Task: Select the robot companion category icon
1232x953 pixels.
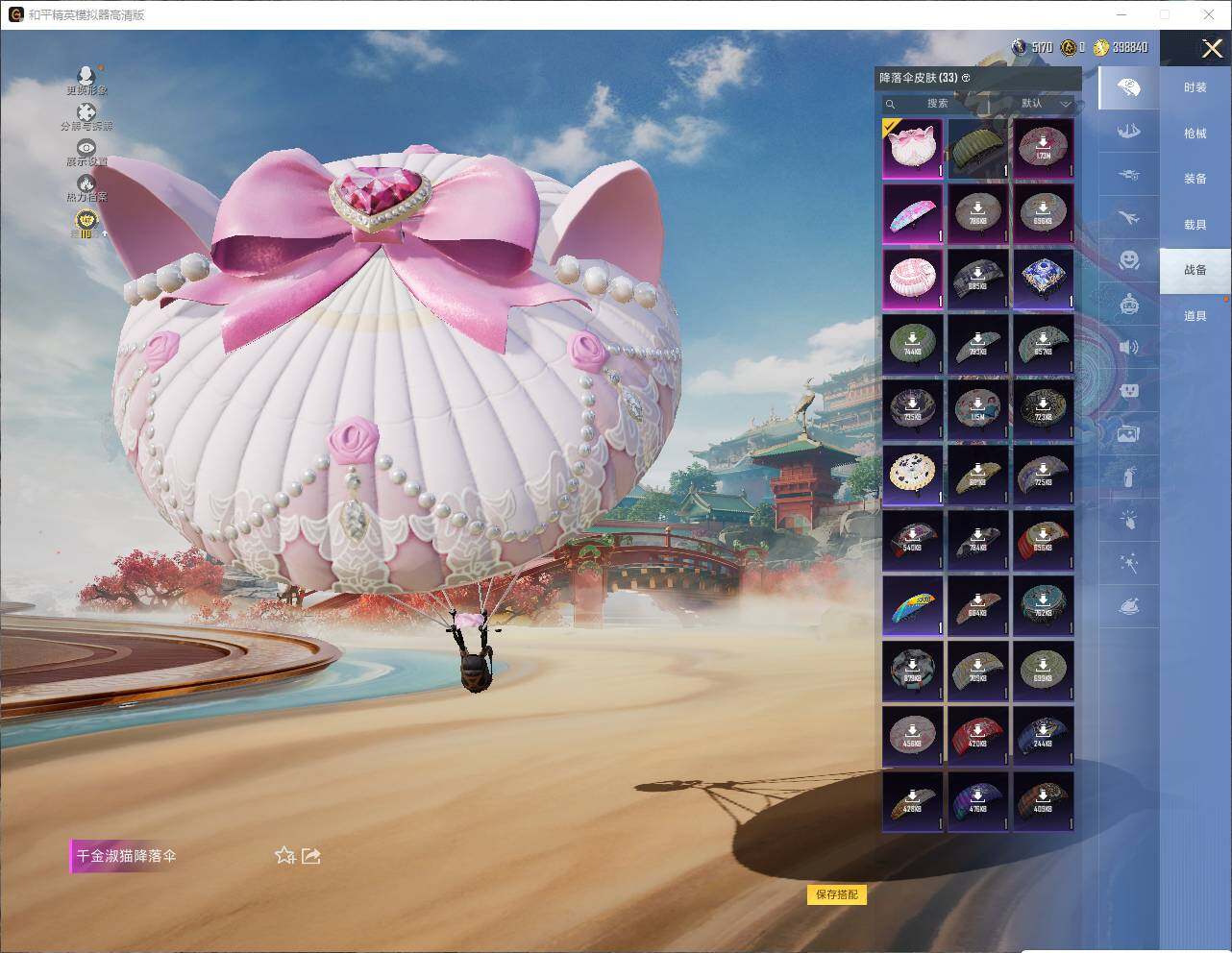Action: point(1129,304)
